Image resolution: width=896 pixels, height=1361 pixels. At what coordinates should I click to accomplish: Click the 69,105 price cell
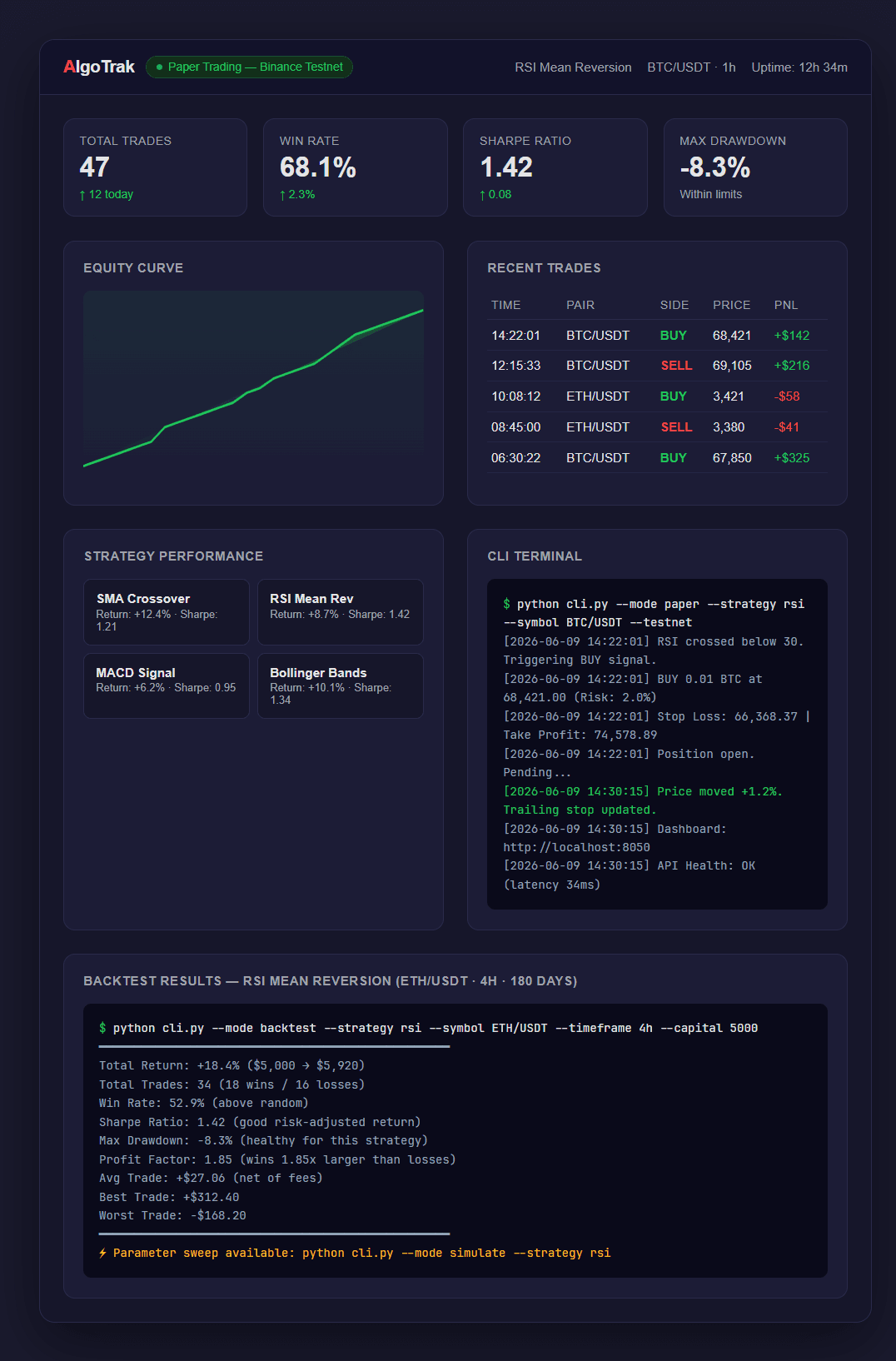pos(732,366)
